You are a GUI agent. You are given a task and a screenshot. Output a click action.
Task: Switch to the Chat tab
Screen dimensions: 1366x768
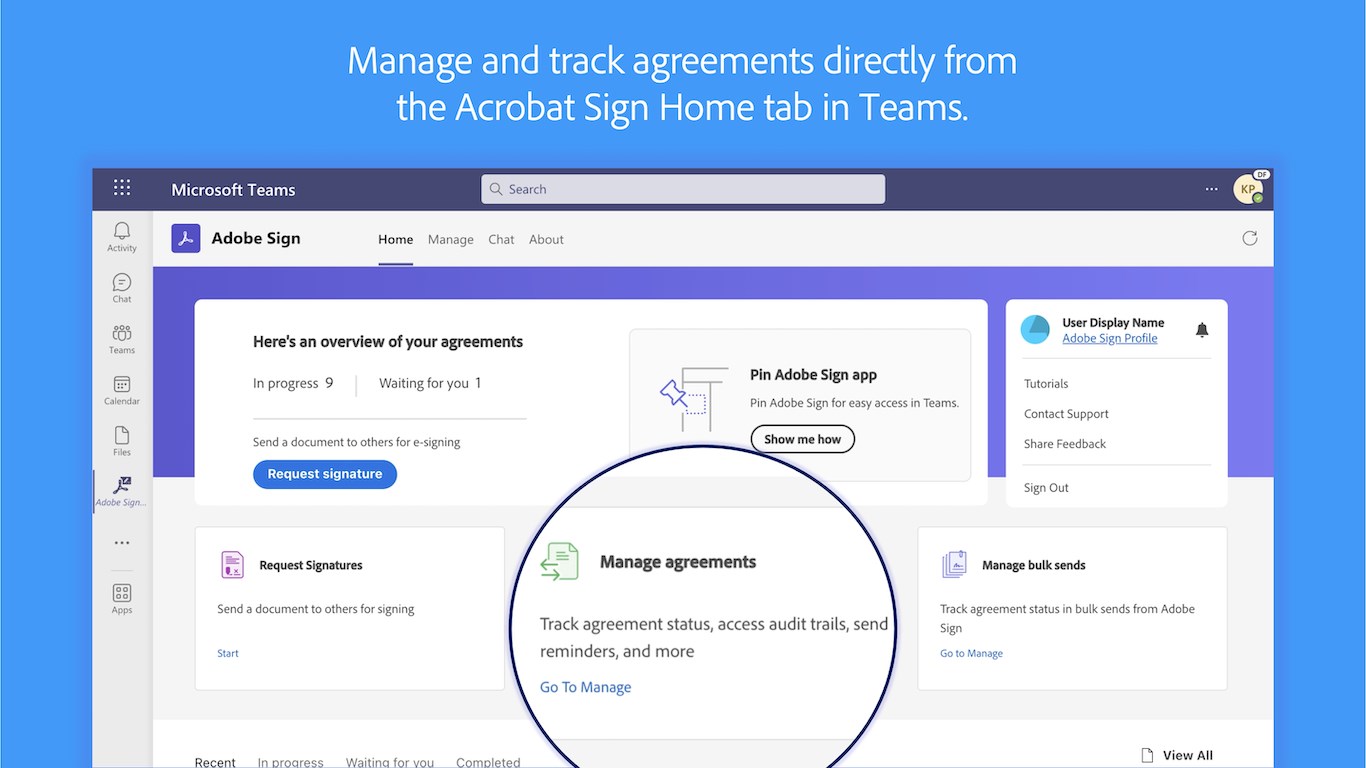pos(501,239)
